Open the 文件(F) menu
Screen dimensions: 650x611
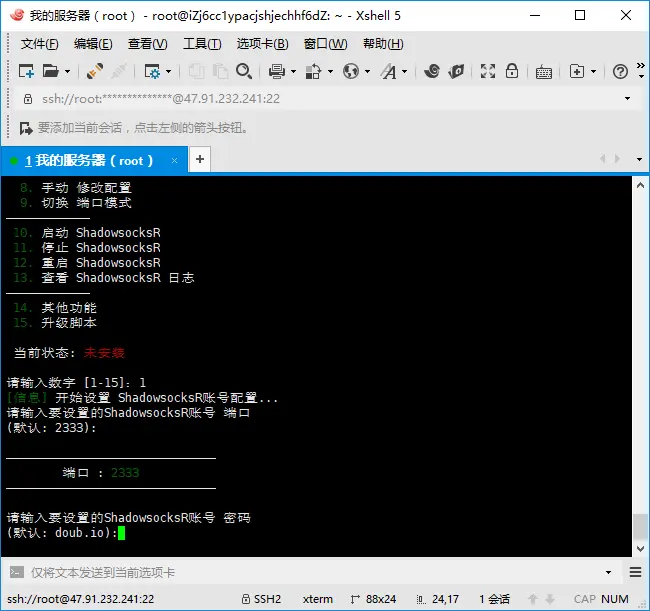click(39, 44)
